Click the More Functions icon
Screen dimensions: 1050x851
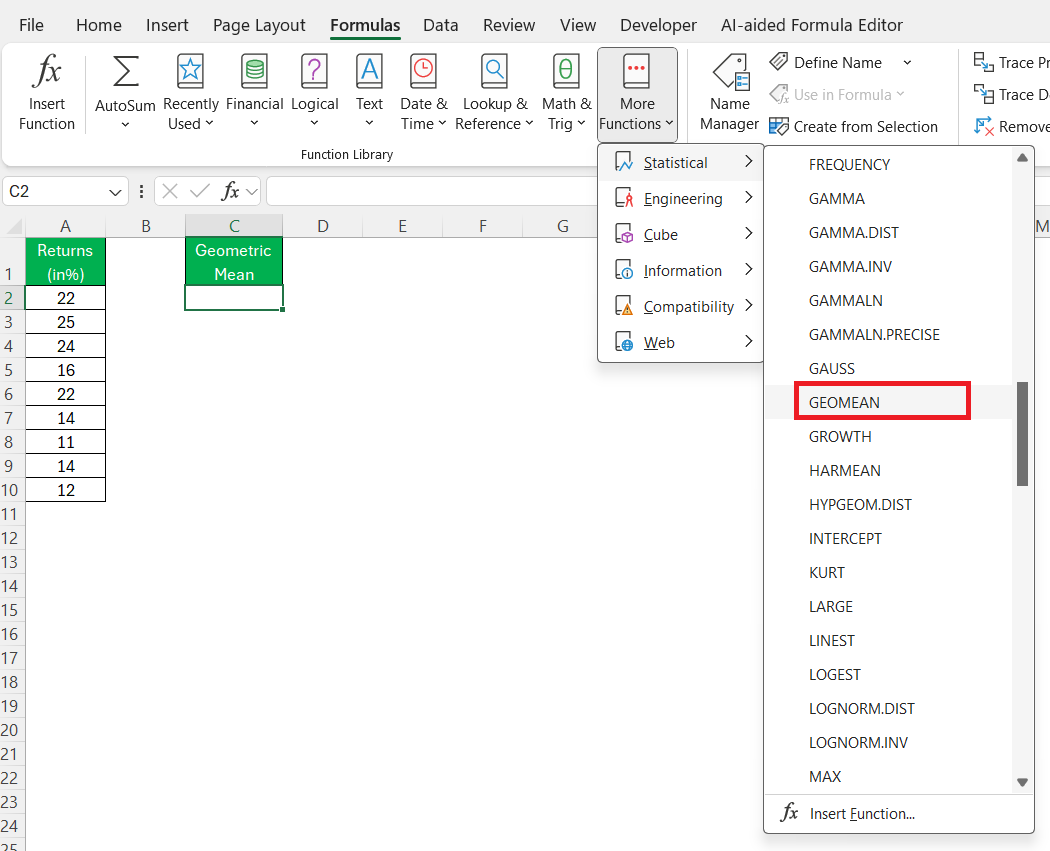click(x=636, y=71)
